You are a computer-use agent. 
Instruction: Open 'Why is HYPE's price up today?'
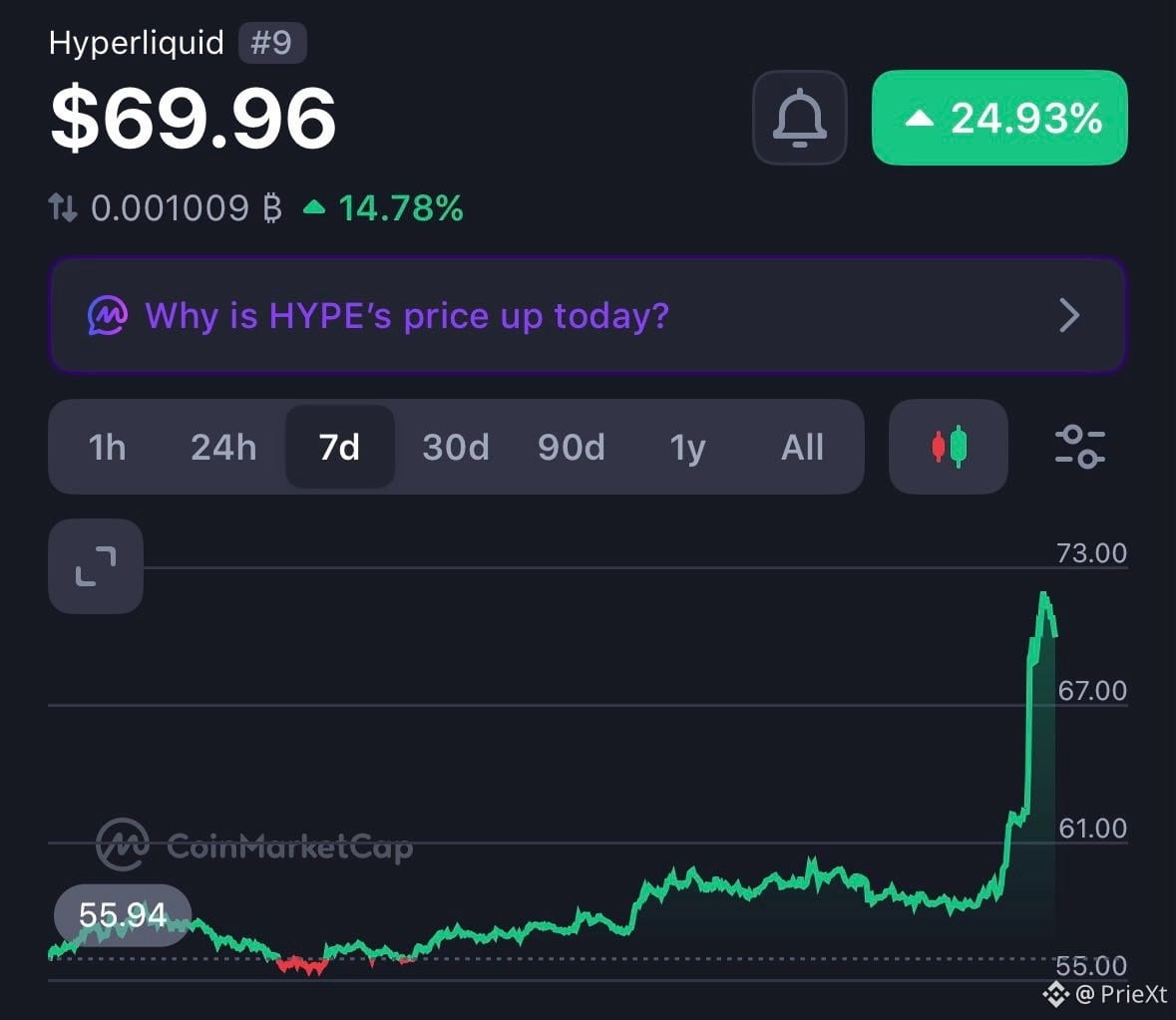(588, 315)
